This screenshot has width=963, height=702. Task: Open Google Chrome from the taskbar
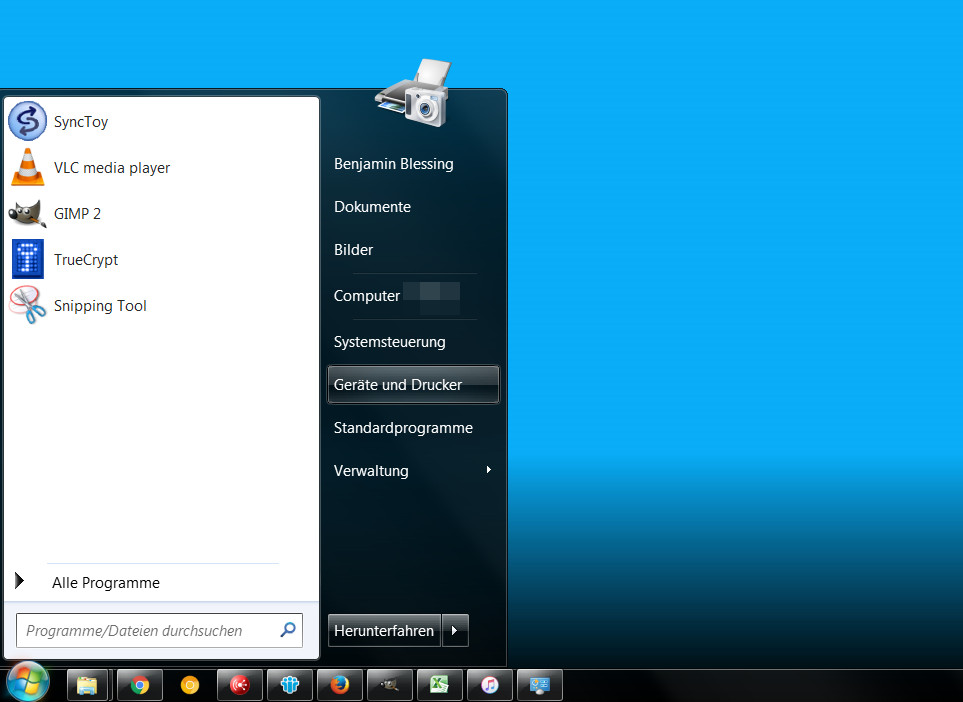pyautogui.click(x=139, y=684)
